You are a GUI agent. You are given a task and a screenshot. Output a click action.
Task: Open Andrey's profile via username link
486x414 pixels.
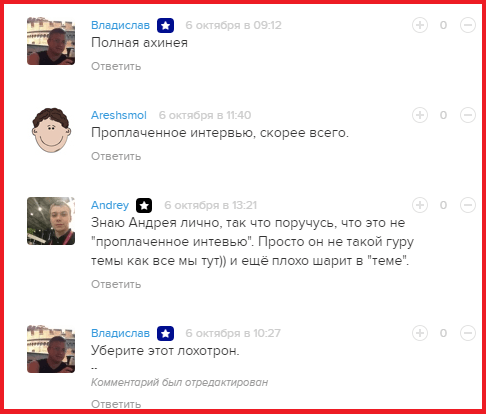coord(110,205)
